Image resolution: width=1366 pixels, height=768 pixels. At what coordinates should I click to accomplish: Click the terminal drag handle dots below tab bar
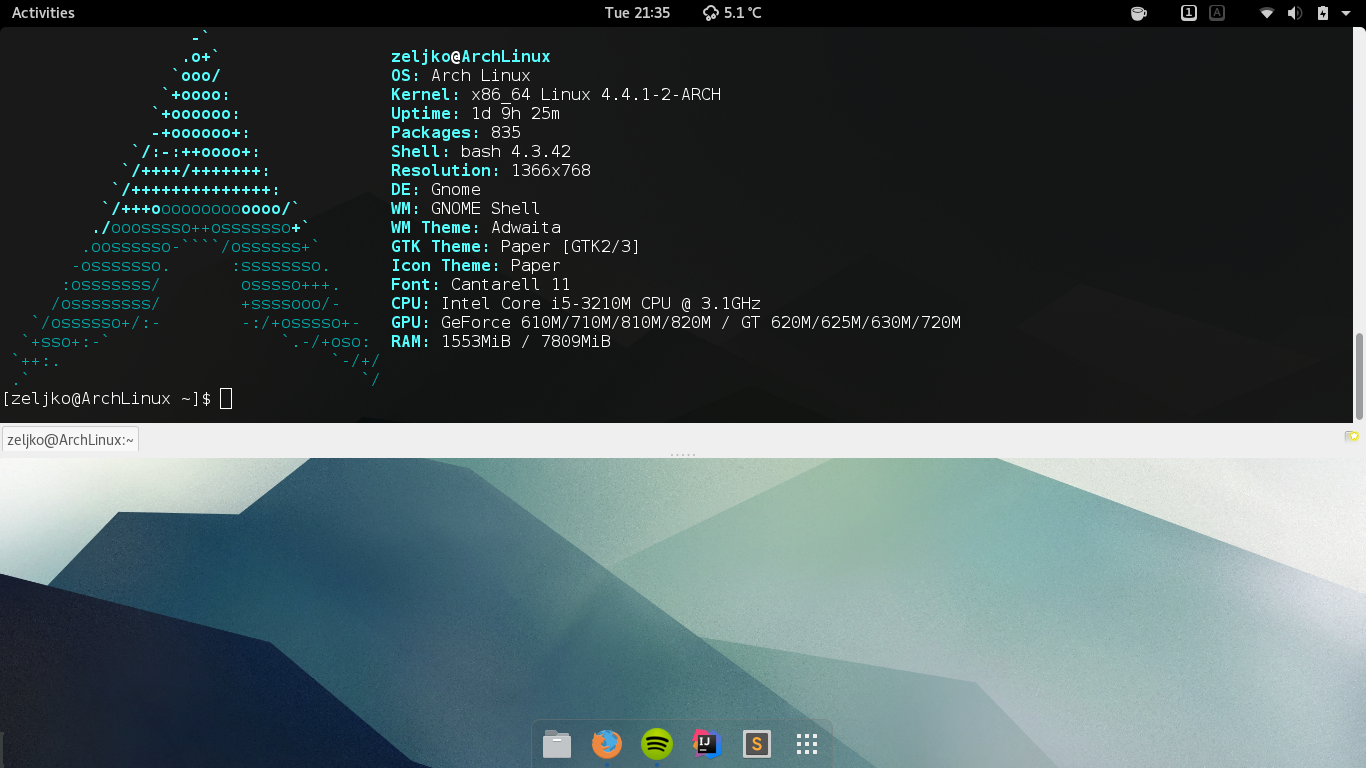point(683,455)
